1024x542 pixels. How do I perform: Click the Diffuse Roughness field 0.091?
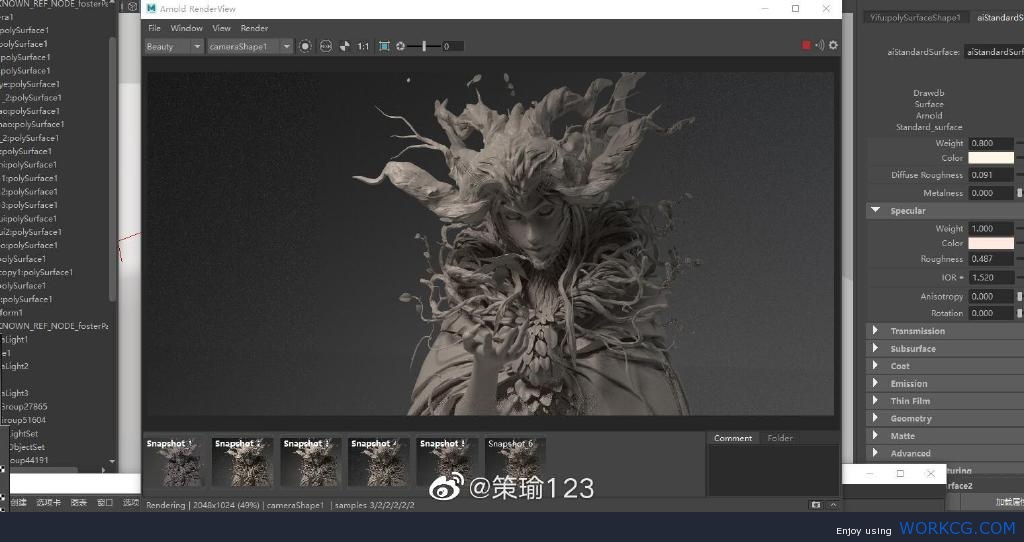coord(991,175)
